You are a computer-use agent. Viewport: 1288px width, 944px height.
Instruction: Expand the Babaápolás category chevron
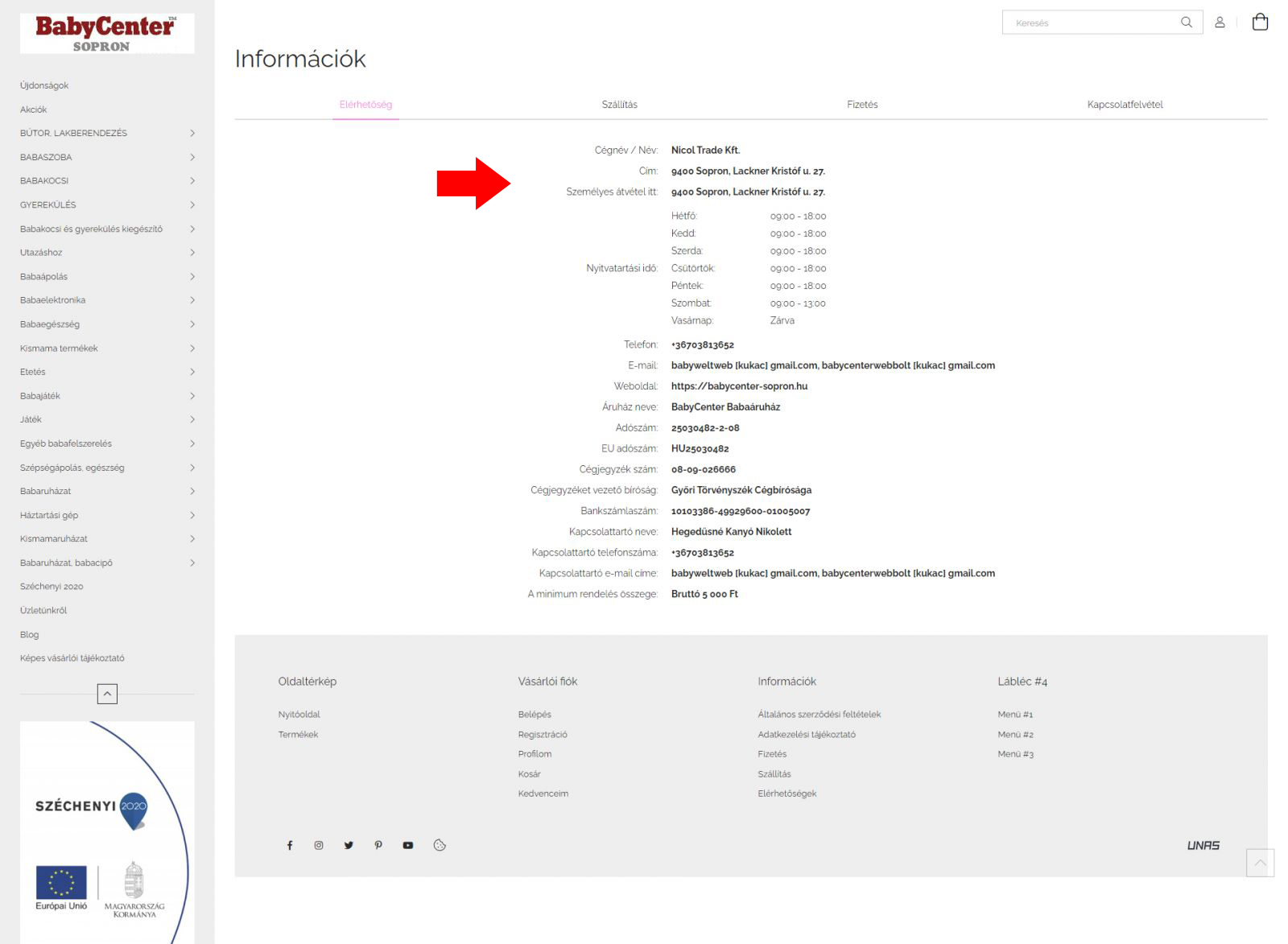(x=192, y=276)
